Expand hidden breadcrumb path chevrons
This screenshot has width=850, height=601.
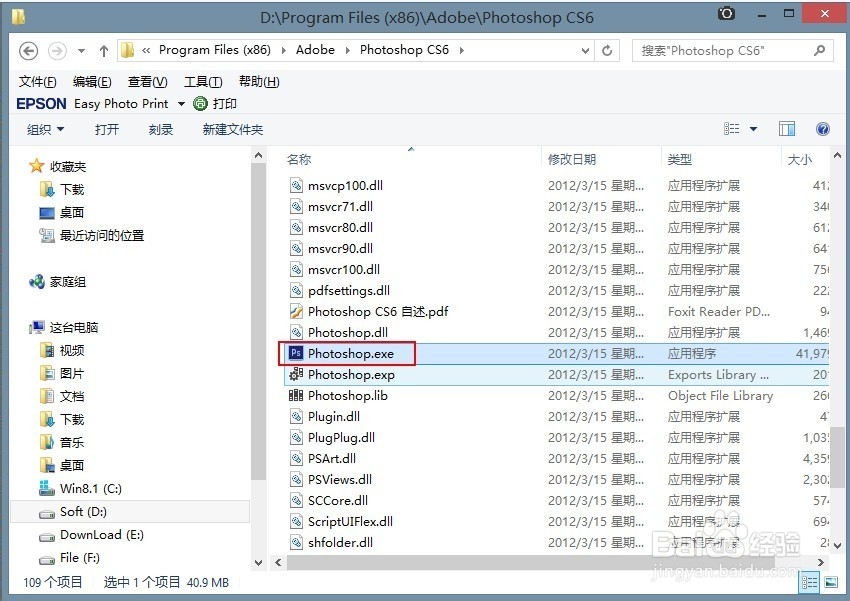pos(146,50)
